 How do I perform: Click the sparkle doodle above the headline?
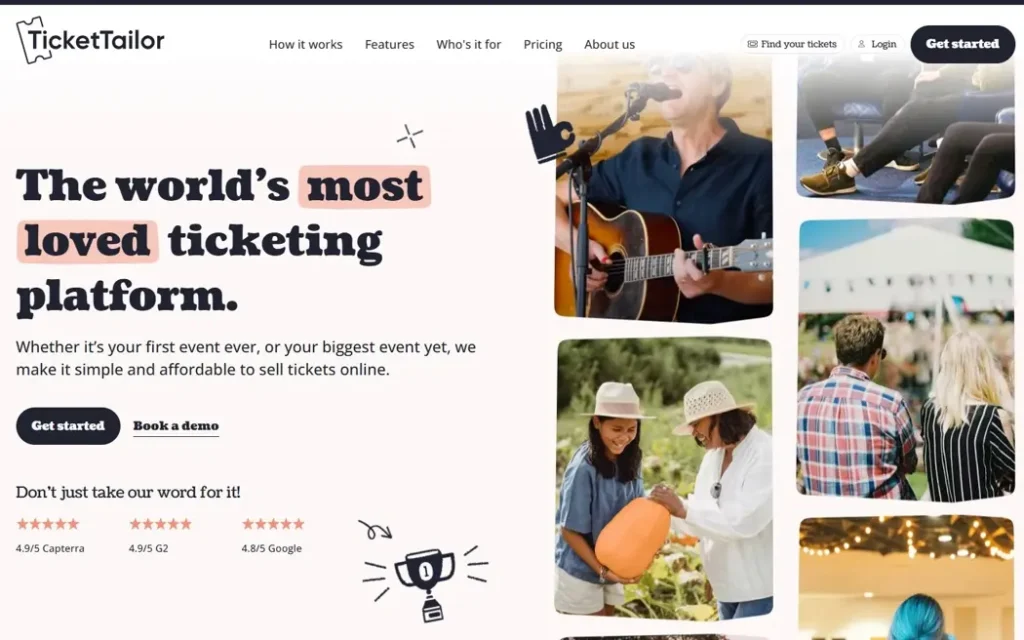409,136
